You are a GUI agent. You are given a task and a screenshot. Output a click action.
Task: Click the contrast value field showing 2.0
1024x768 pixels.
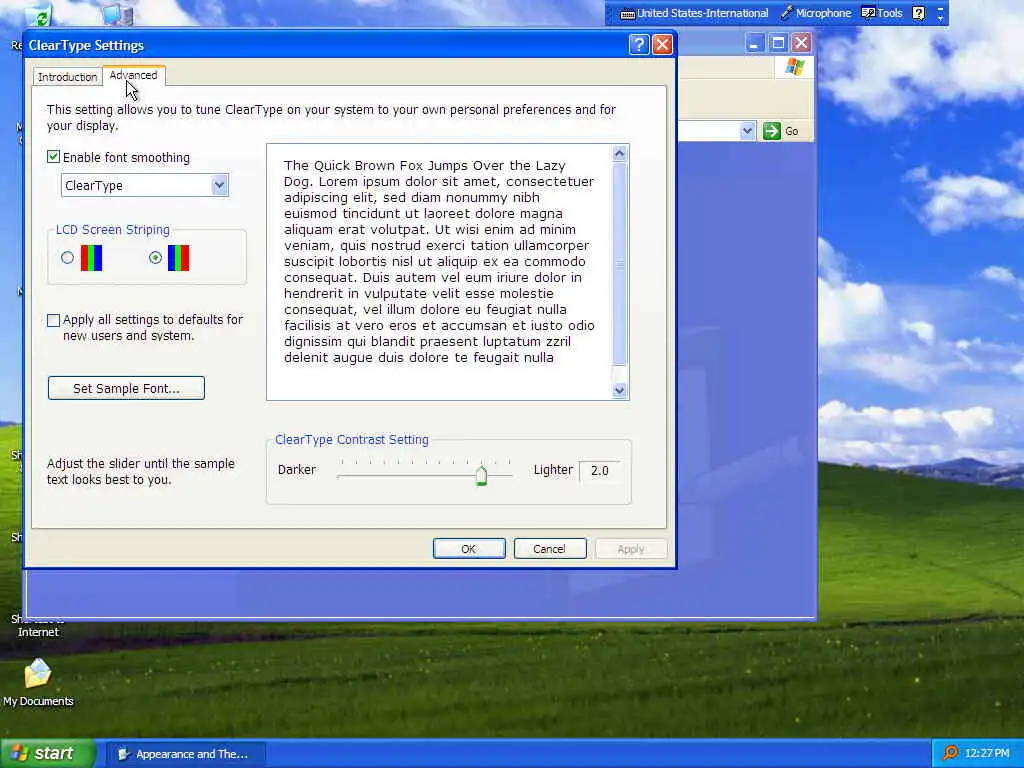600,471
